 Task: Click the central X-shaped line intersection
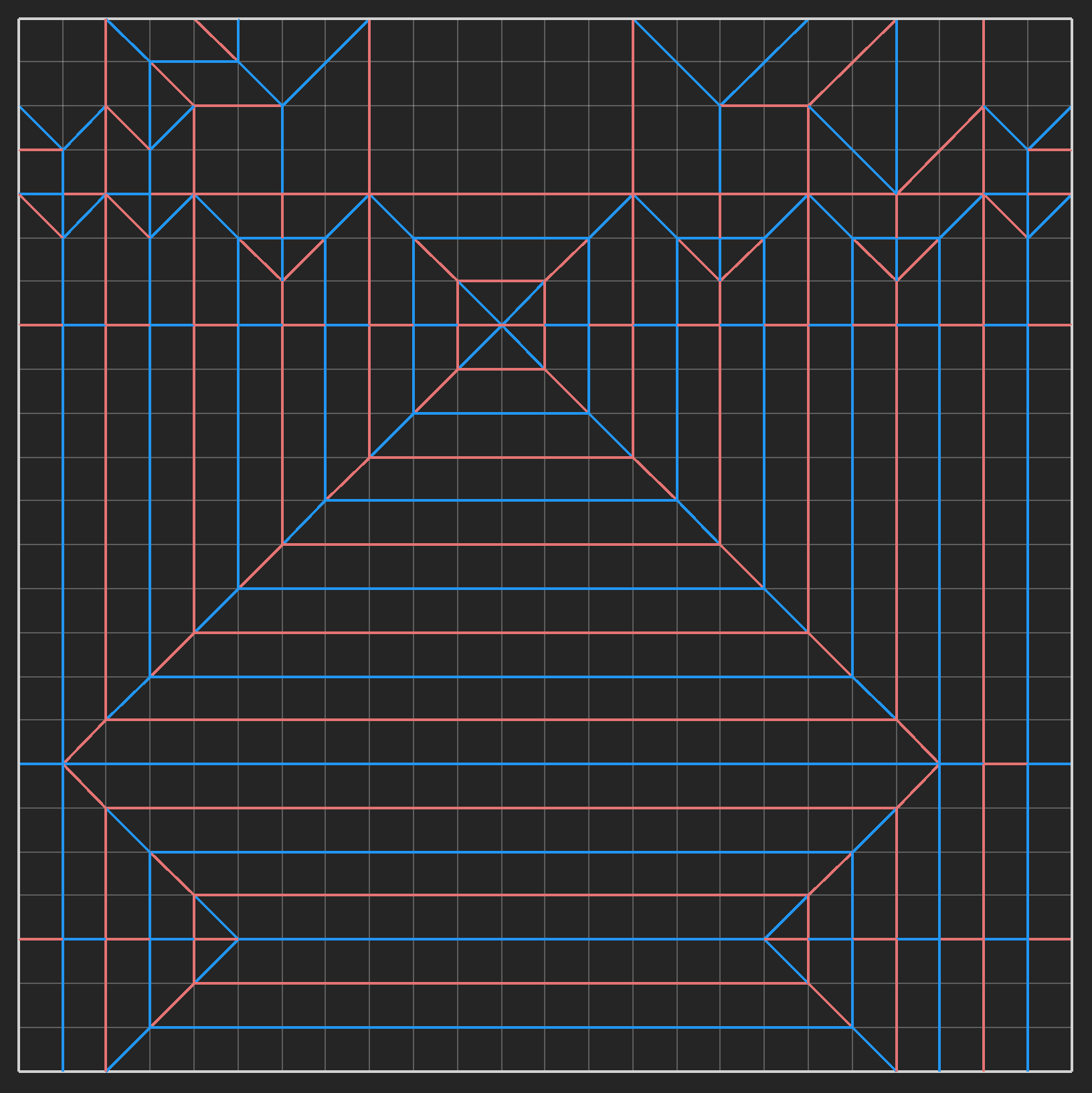(x=502, y=324)
